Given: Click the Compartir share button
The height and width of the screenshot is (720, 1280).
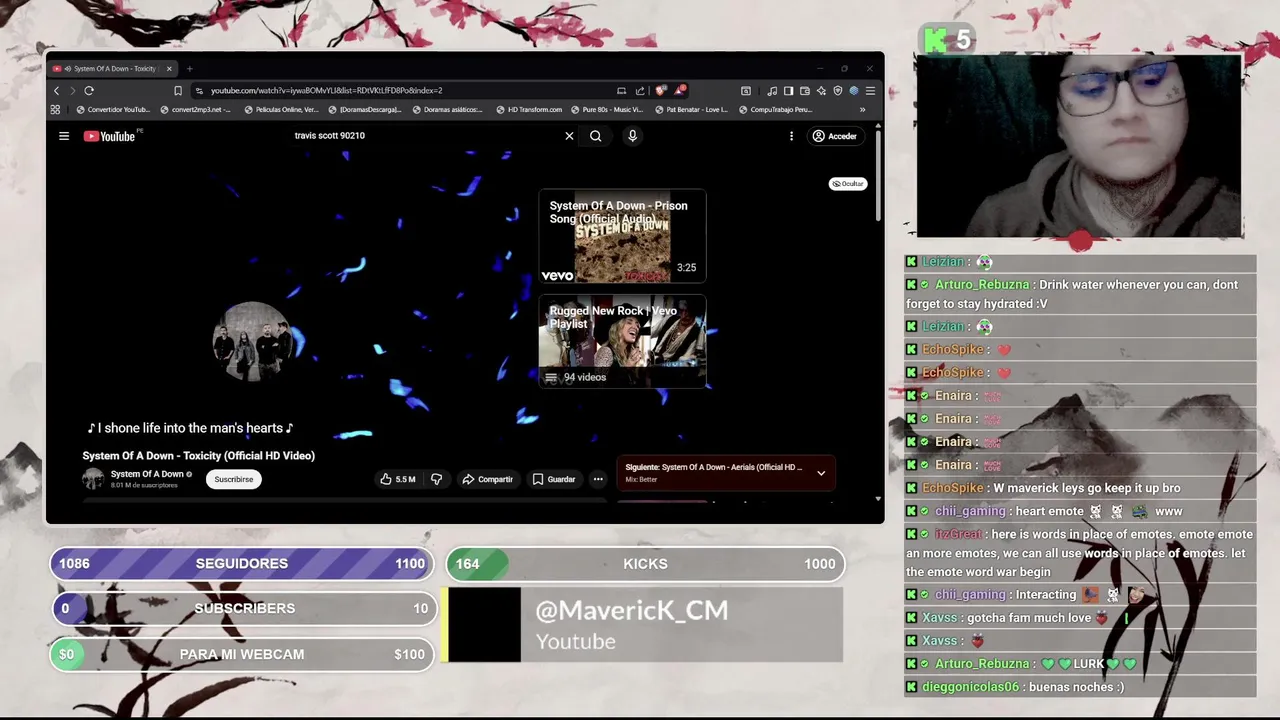Looking at the screenshot, I should point(487,479).
